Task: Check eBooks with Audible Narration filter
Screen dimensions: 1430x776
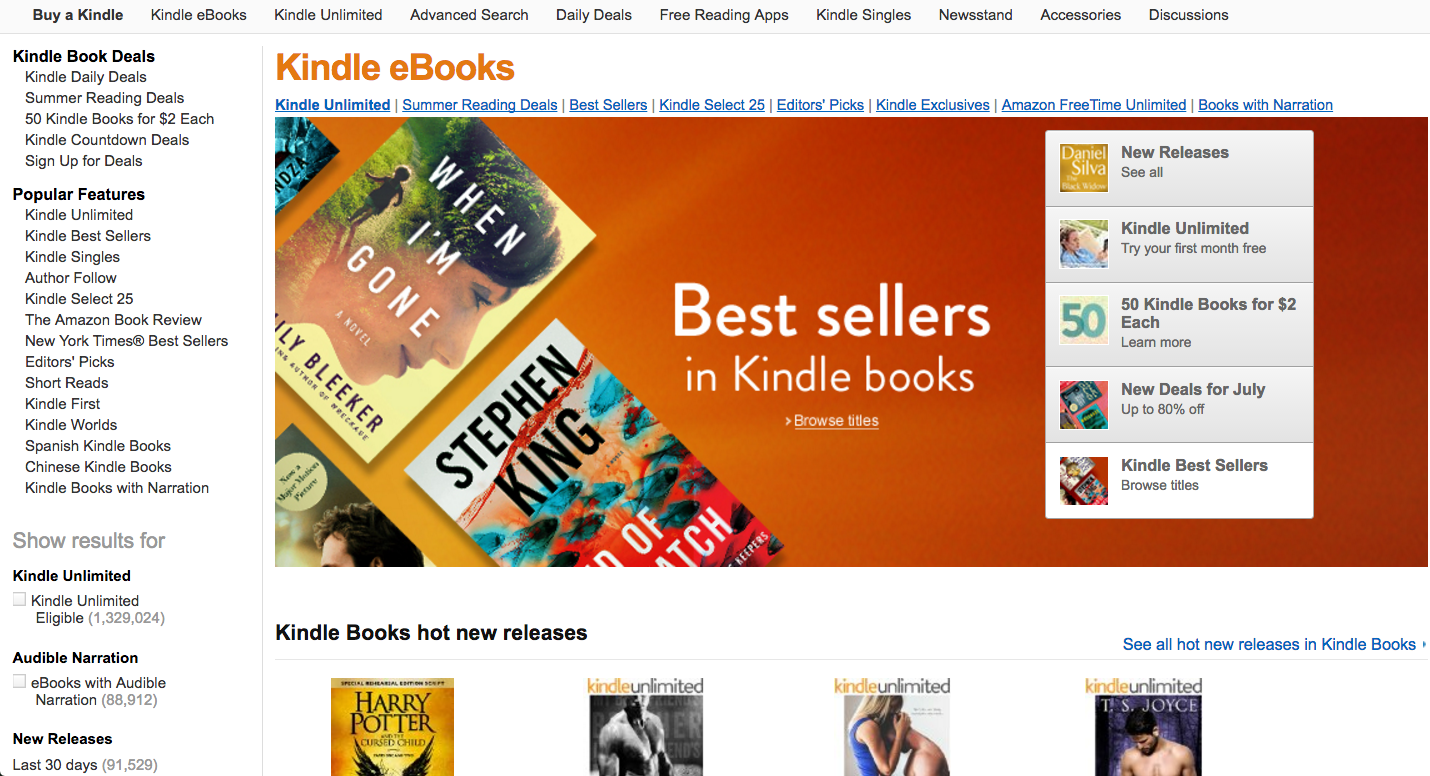Action: (x=19, y=681)
